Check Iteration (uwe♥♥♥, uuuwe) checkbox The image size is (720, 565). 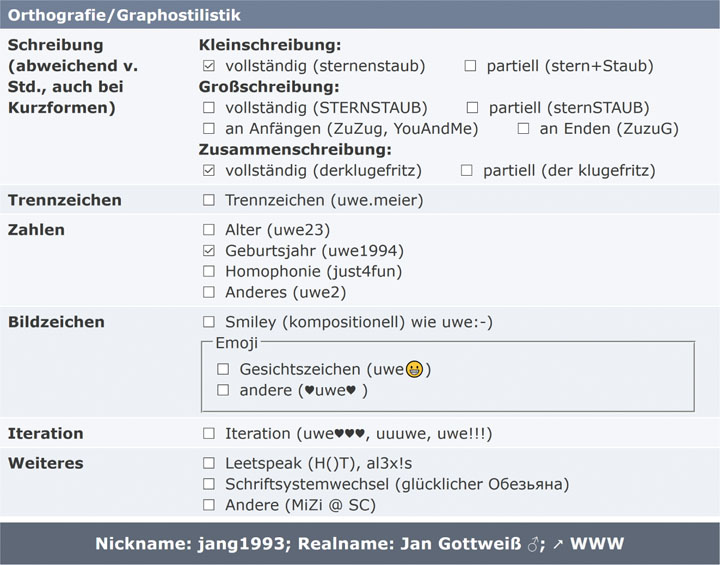pyautogui.click(x=209, y=433)
